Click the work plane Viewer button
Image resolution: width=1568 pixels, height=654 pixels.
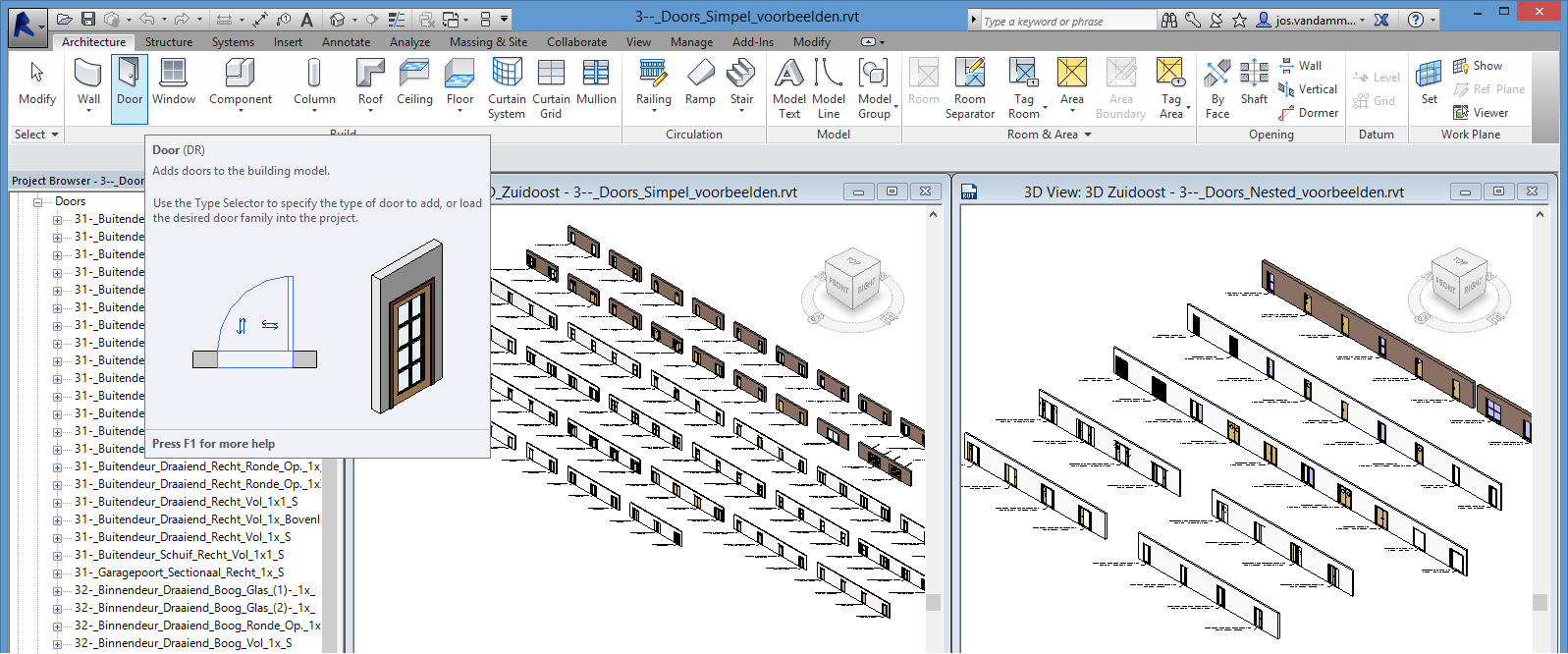point(1481,113)
